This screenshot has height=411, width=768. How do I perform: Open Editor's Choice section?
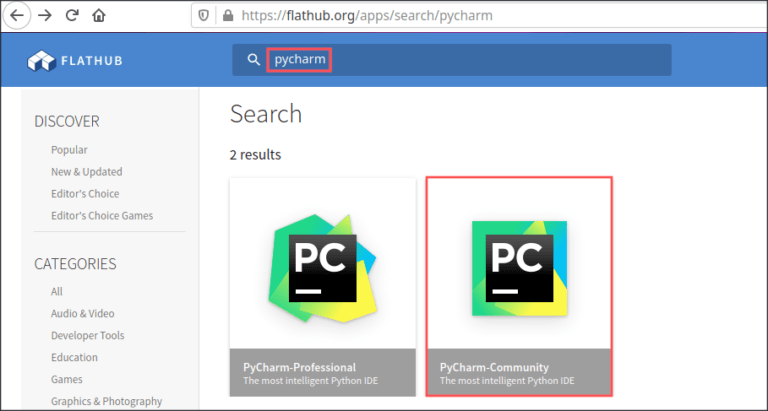click(x=85, y=194)
